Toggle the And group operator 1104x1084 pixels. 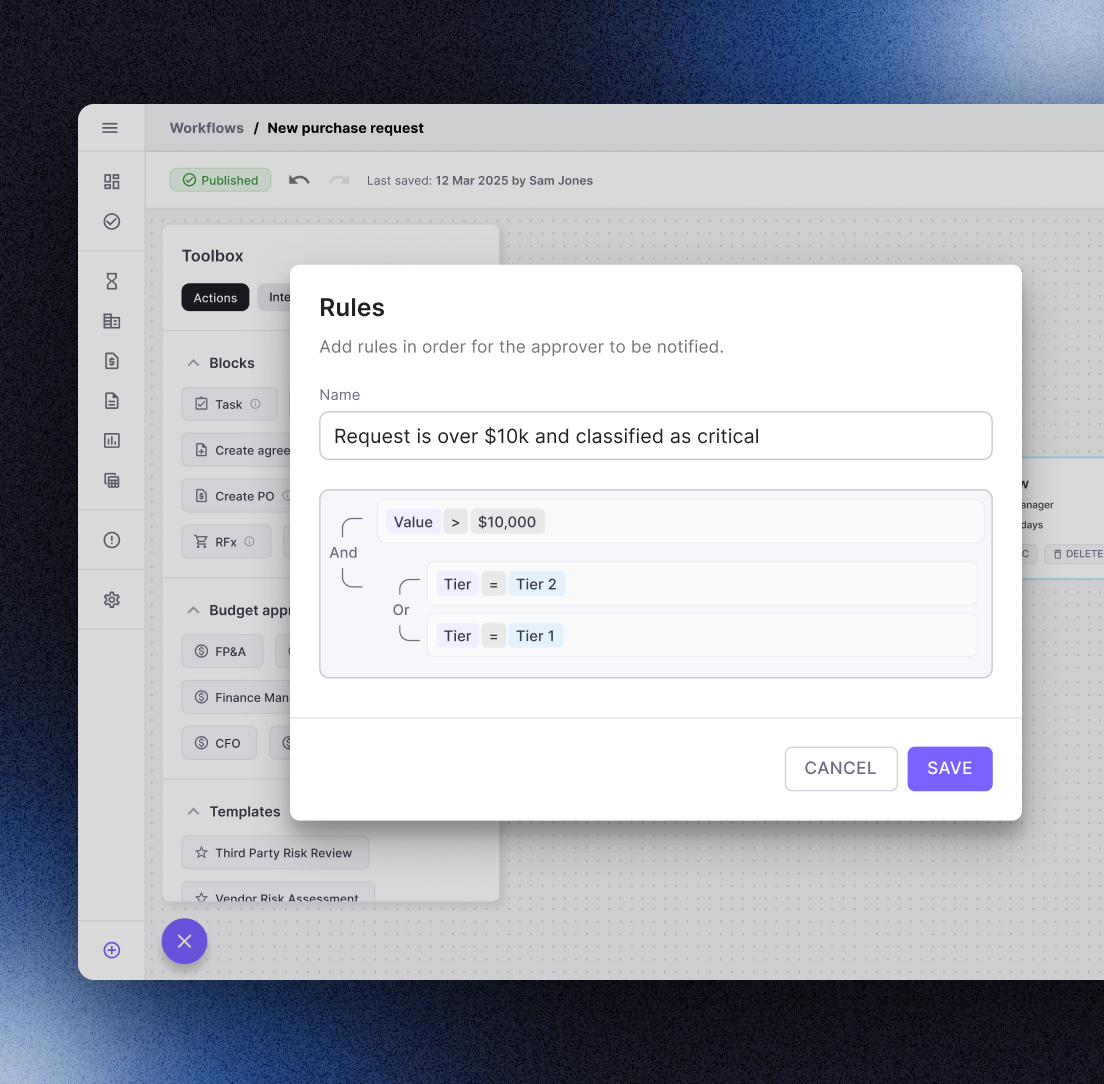click(344, 553)
